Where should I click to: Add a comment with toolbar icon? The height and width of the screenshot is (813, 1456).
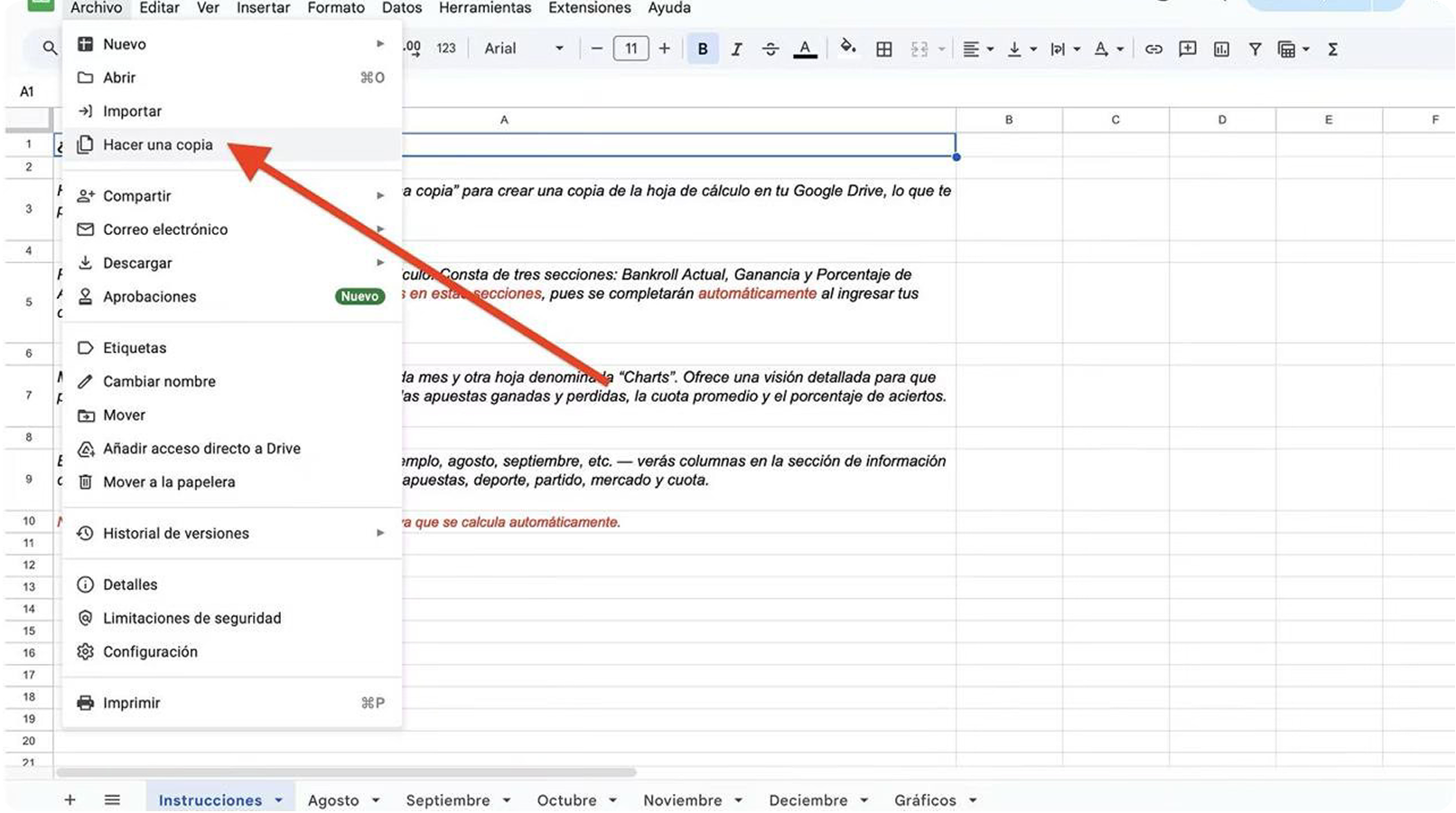click(1188, 49)
